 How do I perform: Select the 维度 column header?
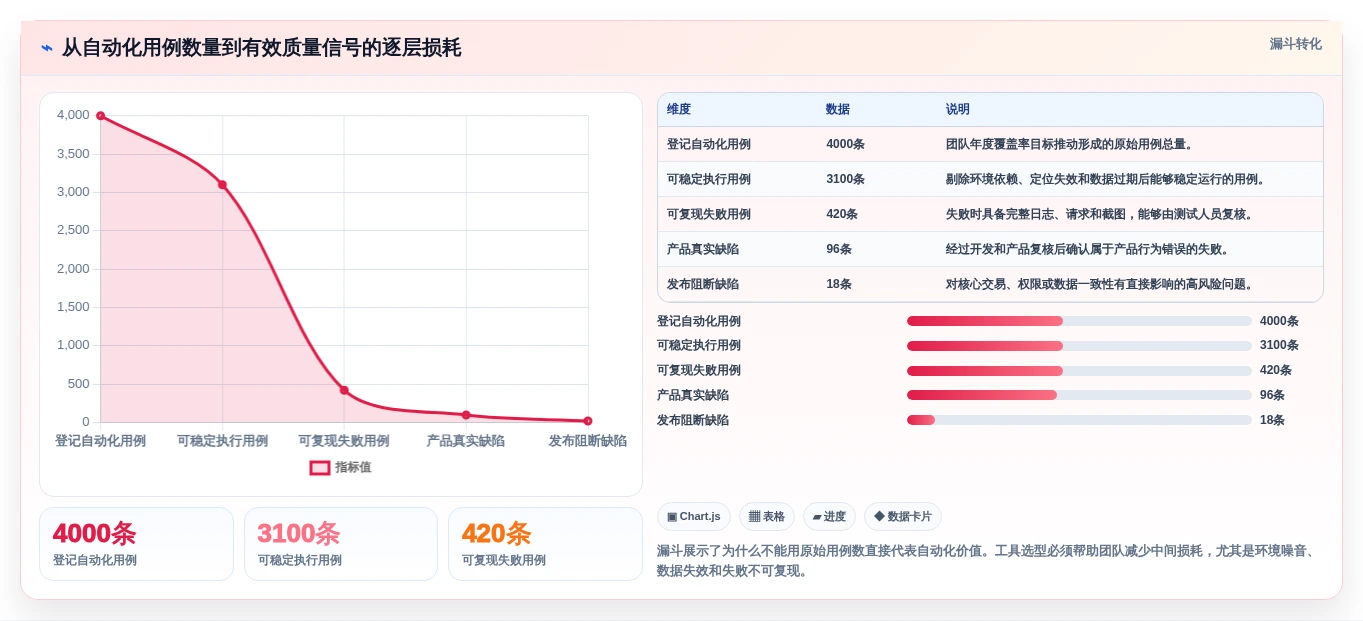pyautogui.click(x=679, y=109)
